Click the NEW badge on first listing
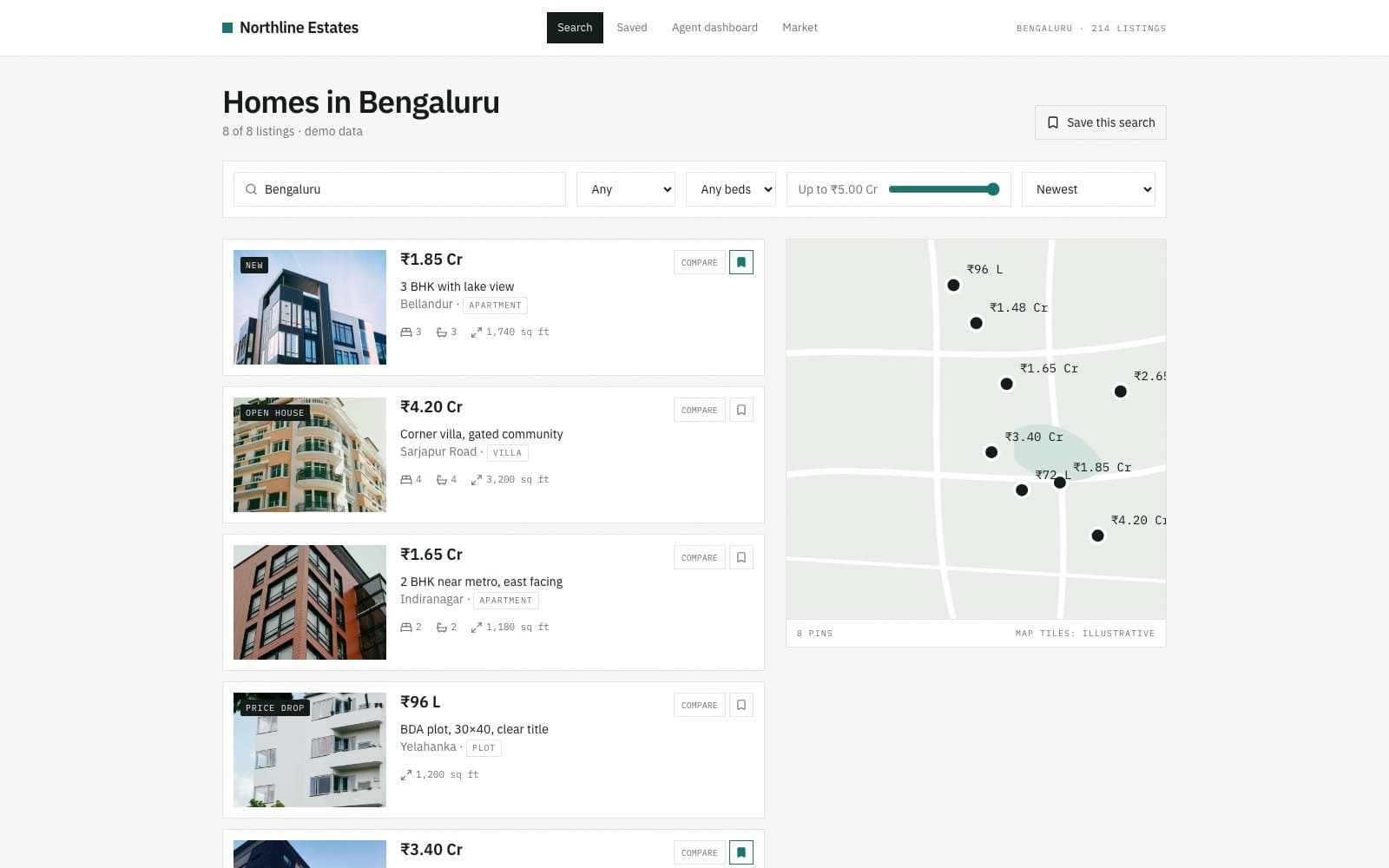This screenshot has height=868, width=1389. click(x=254, y=265)
